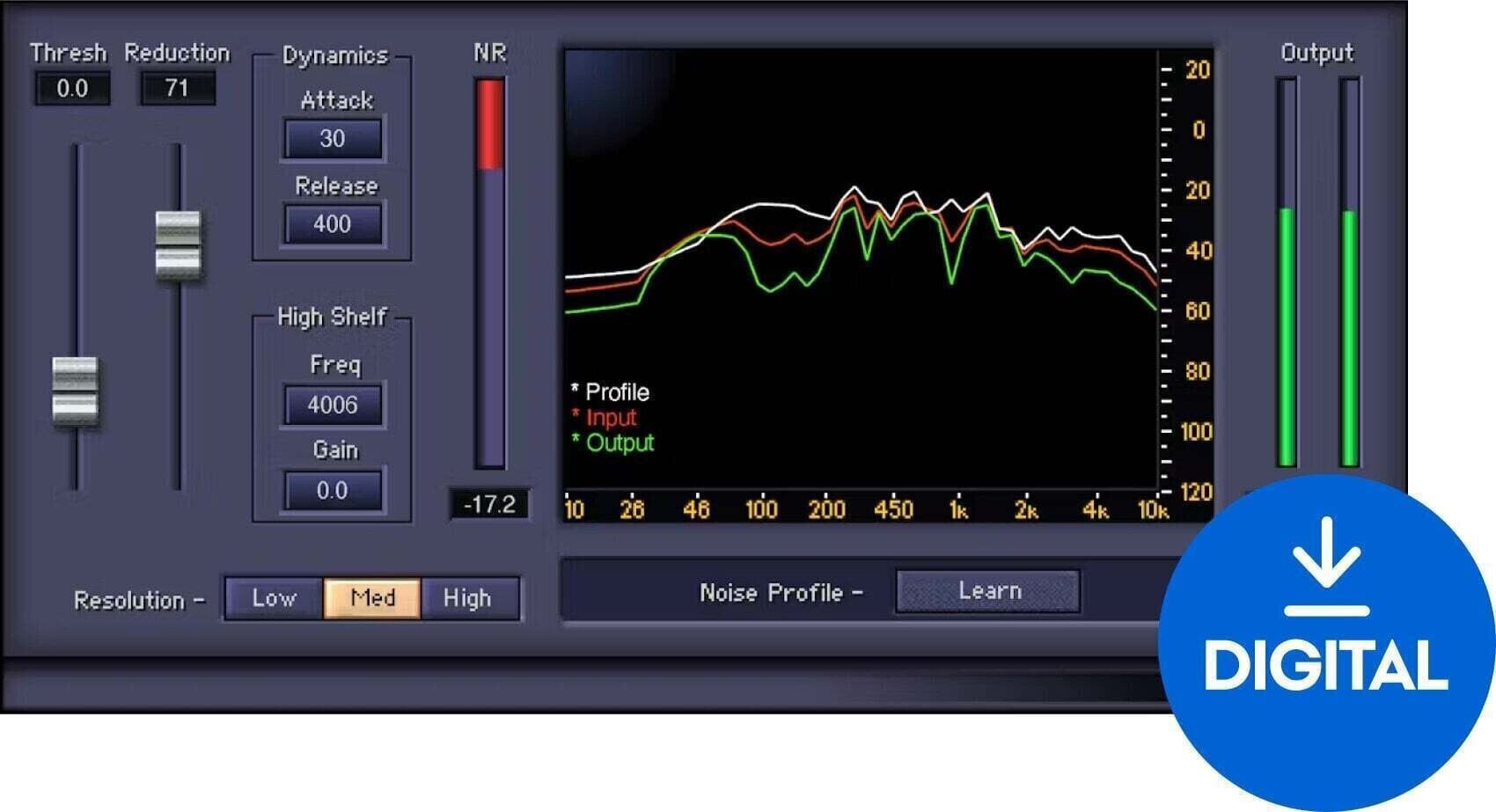This screenshot has height=812, width=1496.
Task: Click the Dynamics section label
Action: click(335, 55)
